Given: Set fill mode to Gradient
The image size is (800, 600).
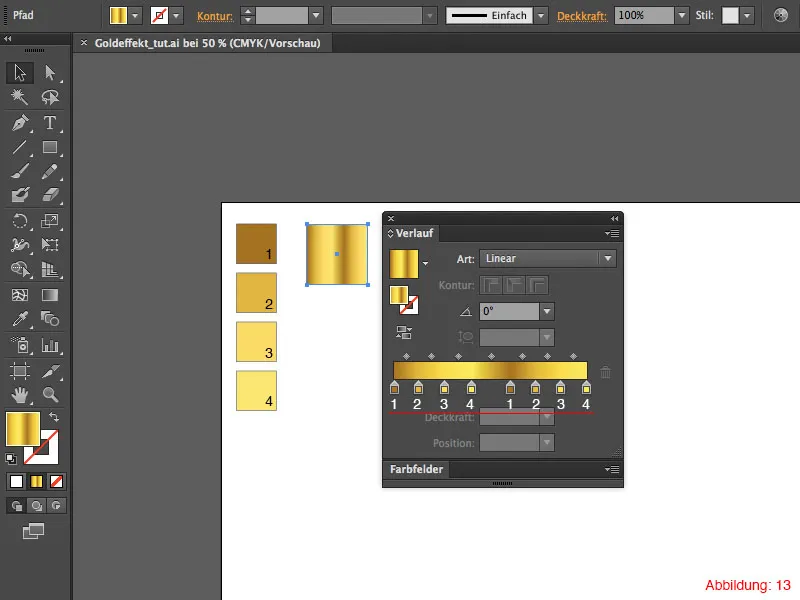Looking at the screenshot, I should click(x=36, y=482).
